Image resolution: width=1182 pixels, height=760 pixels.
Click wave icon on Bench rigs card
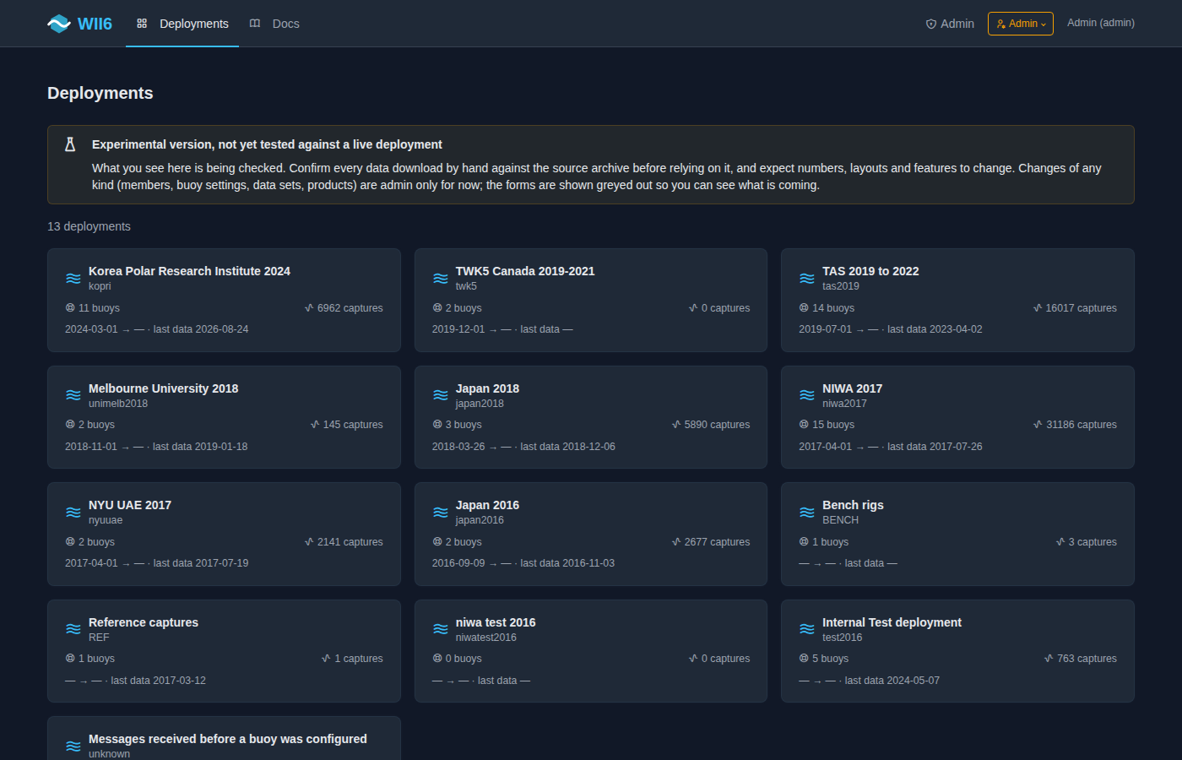tap(807, 512)
